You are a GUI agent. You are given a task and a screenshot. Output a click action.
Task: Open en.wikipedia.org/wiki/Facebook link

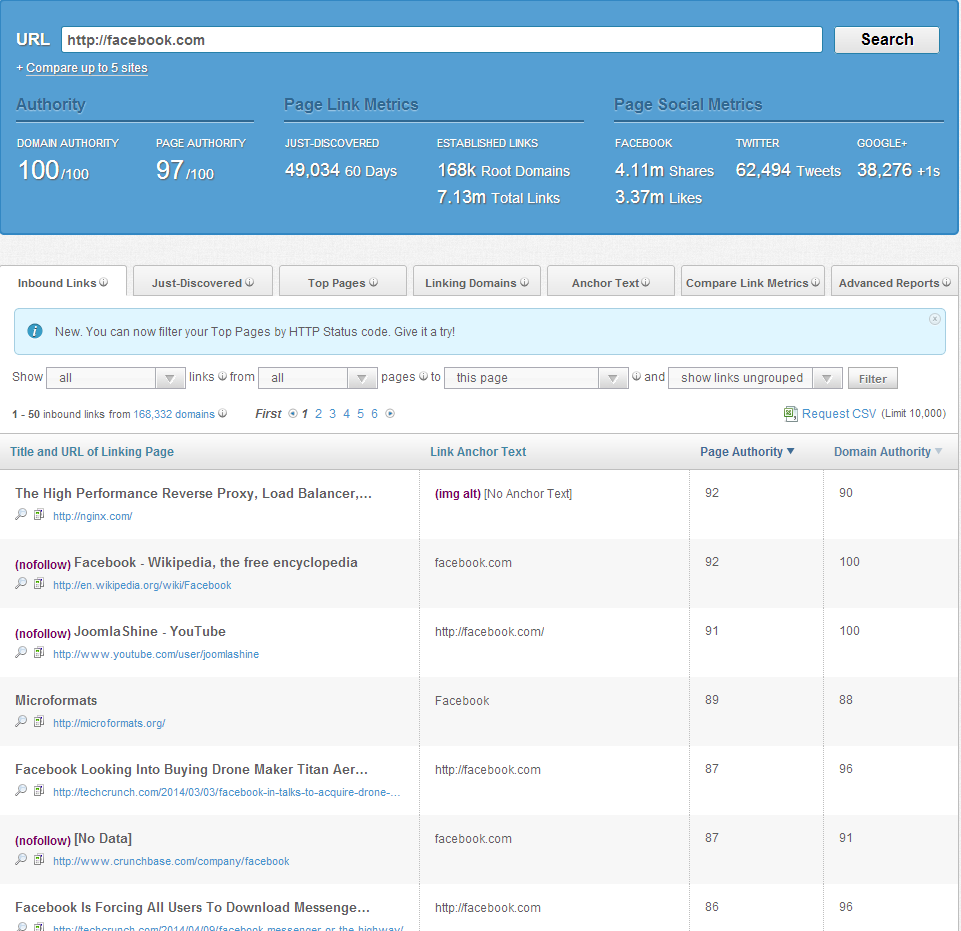click(x=142, y=585)
